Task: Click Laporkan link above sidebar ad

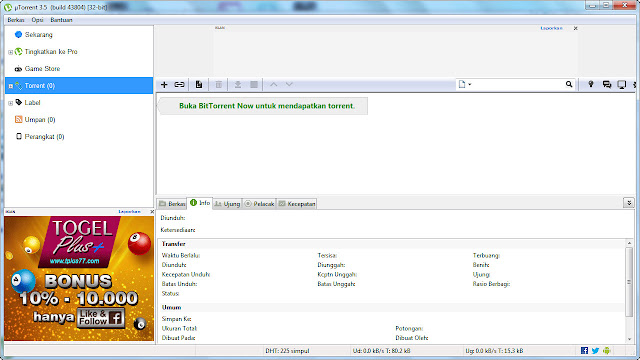Action: (x=129, y=211)
